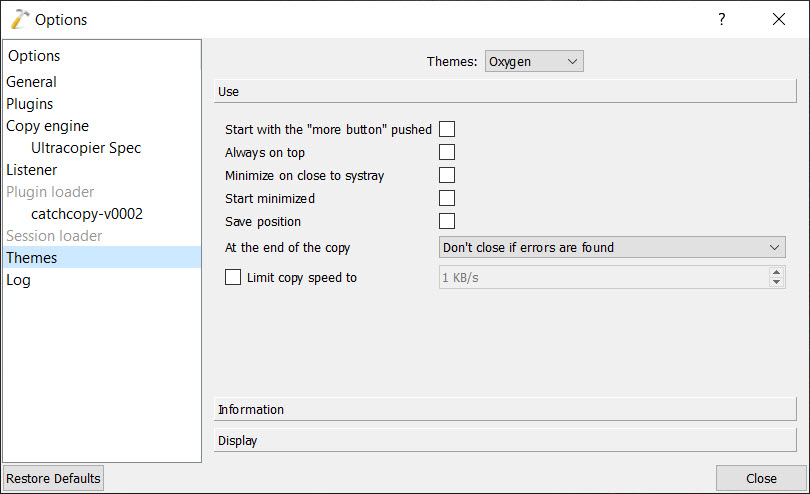Enable the Limit copy speed to checkbox

click(x=233, y=277)
